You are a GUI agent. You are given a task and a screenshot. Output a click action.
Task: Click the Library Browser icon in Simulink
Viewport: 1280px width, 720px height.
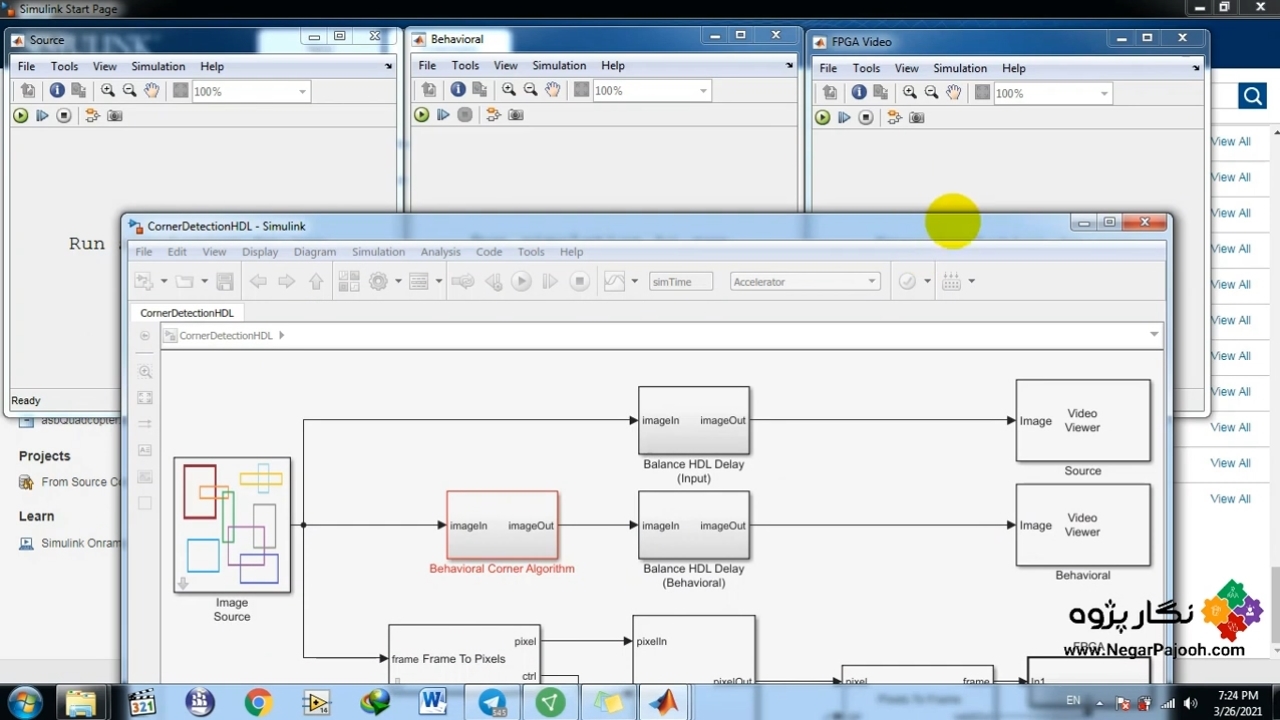348,282
